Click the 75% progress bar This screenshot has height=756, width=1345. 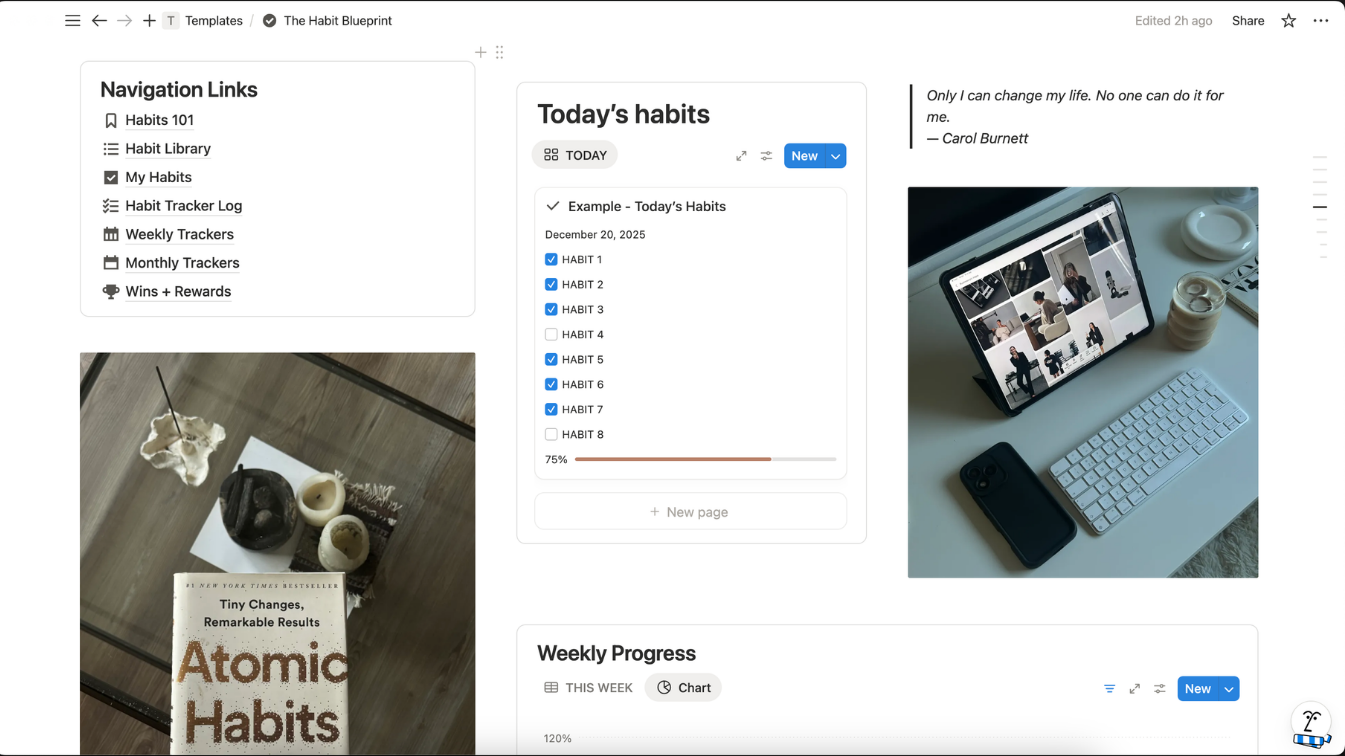705,459
